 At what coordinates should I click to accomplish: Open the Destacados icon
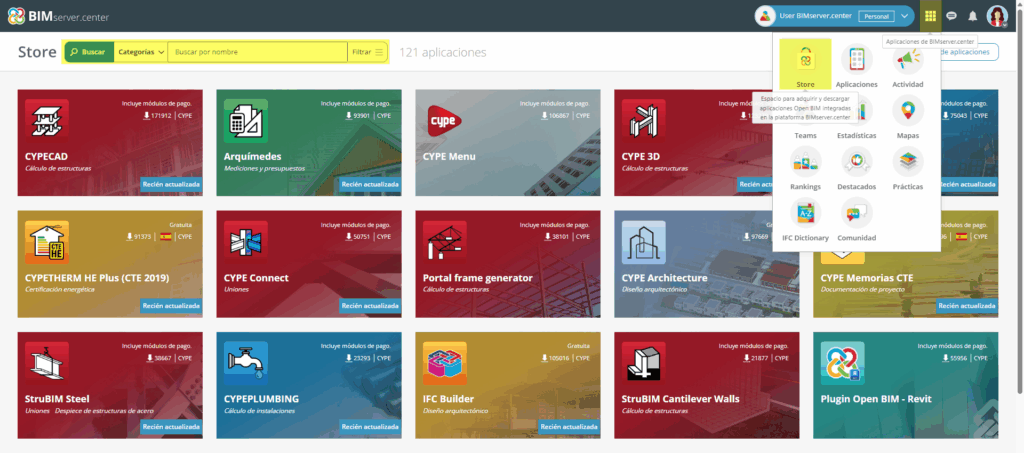(857, 162)
